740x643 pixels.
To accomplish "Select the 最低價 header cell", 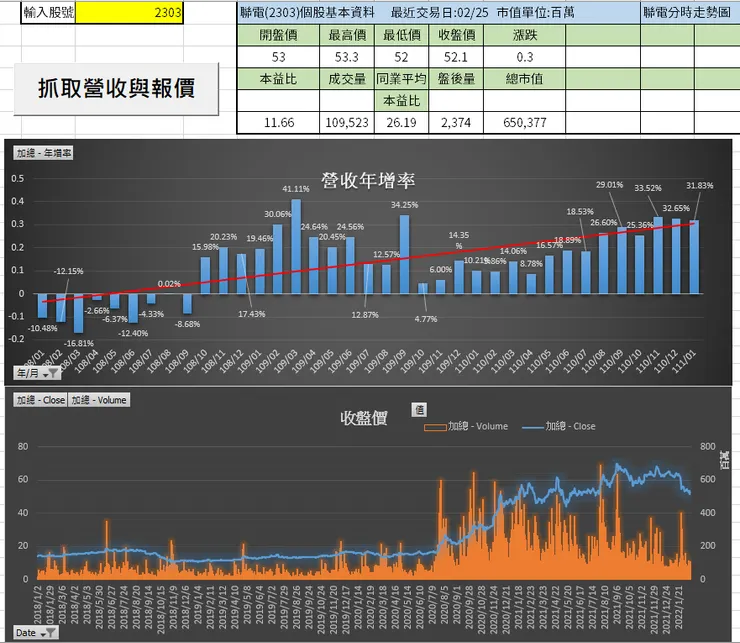I will (x=401, y=35).
